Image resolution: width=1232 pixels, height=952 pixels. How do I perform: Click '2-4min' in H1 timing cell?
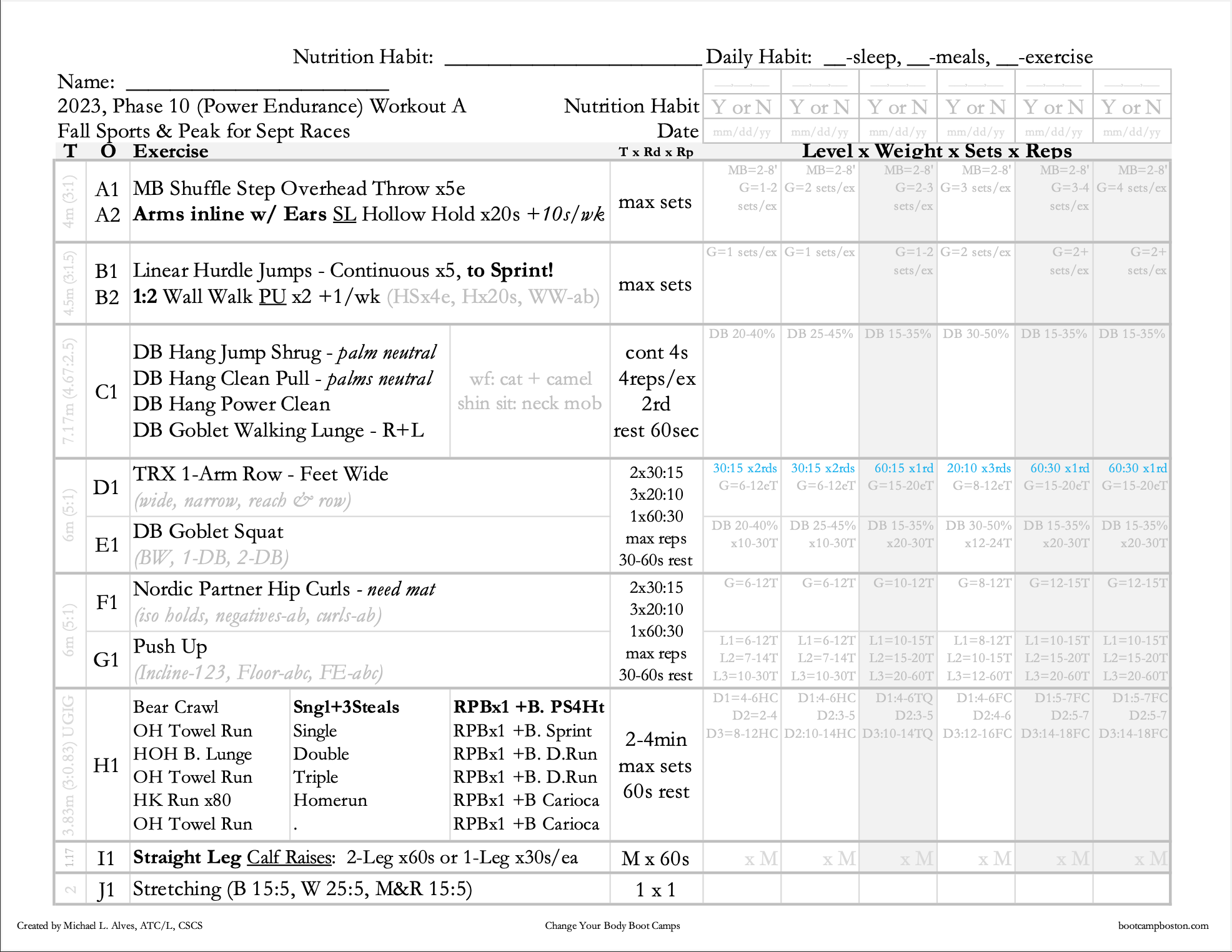(656, 740)
